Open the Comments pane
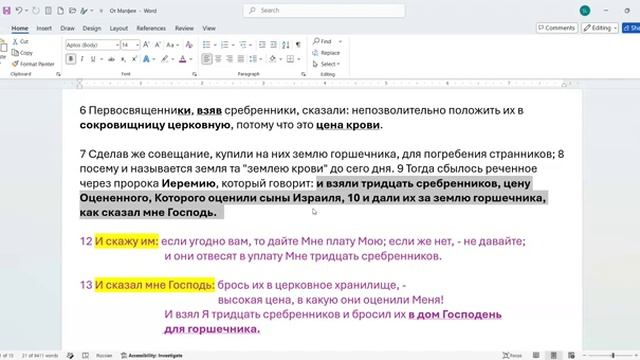The width and height of the screenshot is (640, 360). [556, 28]
